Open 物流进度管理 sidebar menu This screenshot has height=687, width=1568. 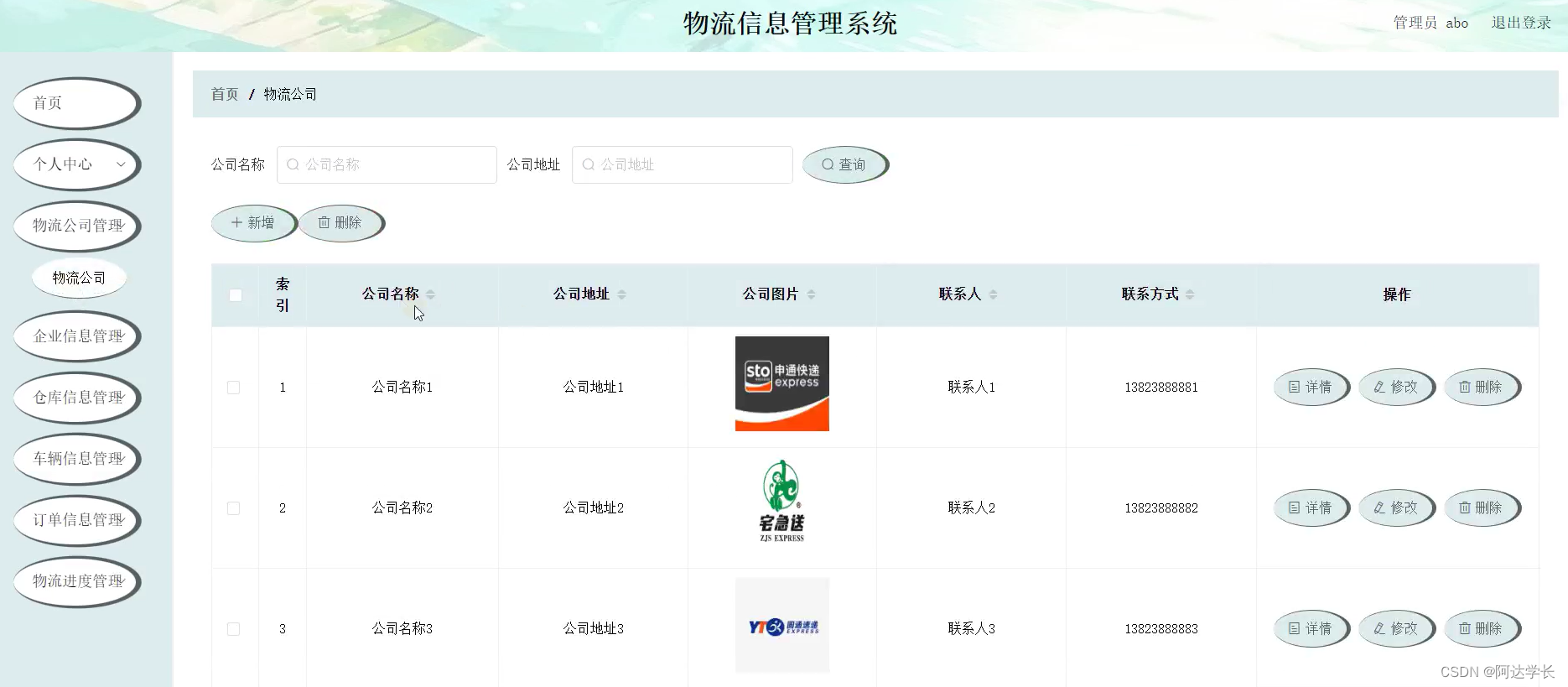point(76,581)
